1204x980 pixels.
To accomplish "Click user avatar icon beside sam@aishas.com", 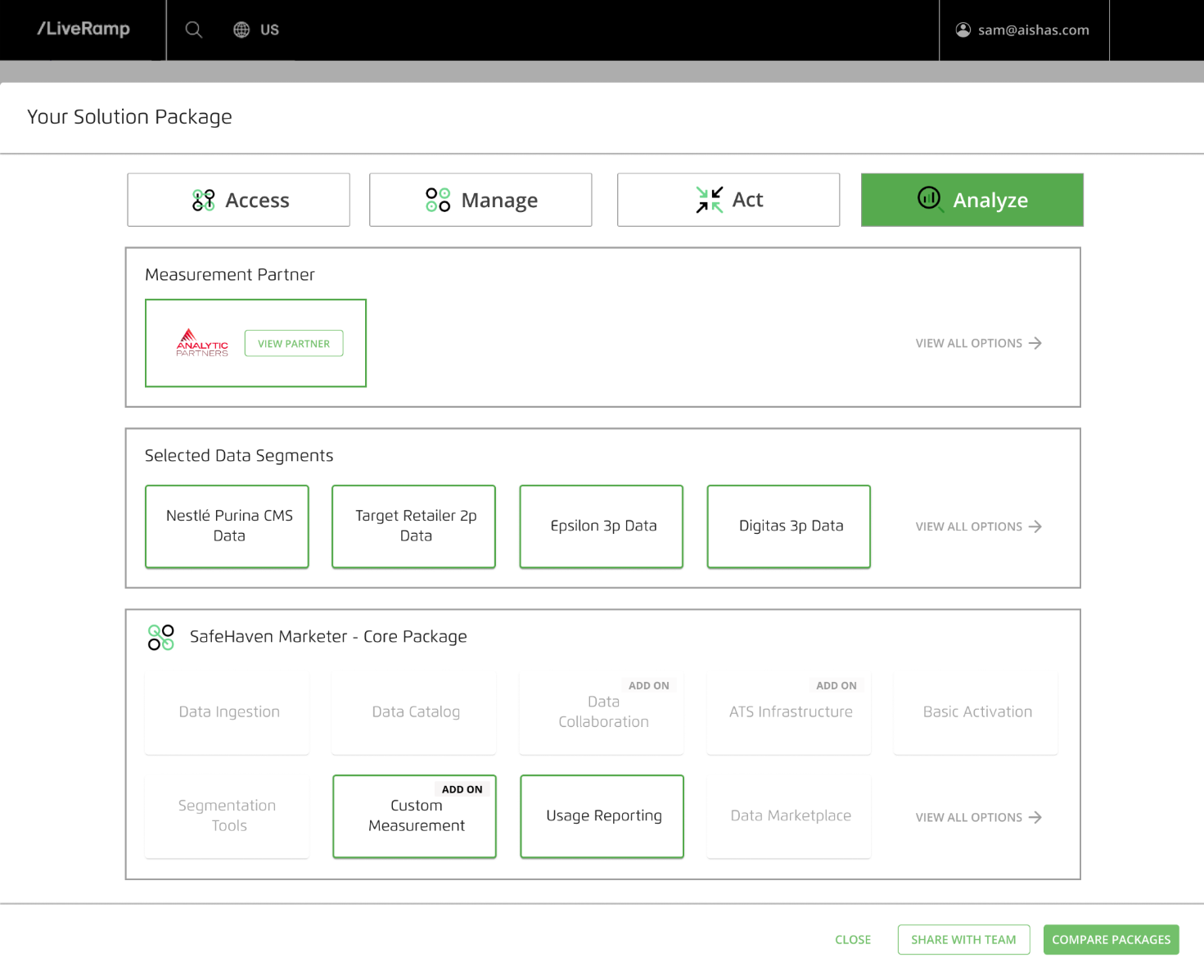I will 963,29.
